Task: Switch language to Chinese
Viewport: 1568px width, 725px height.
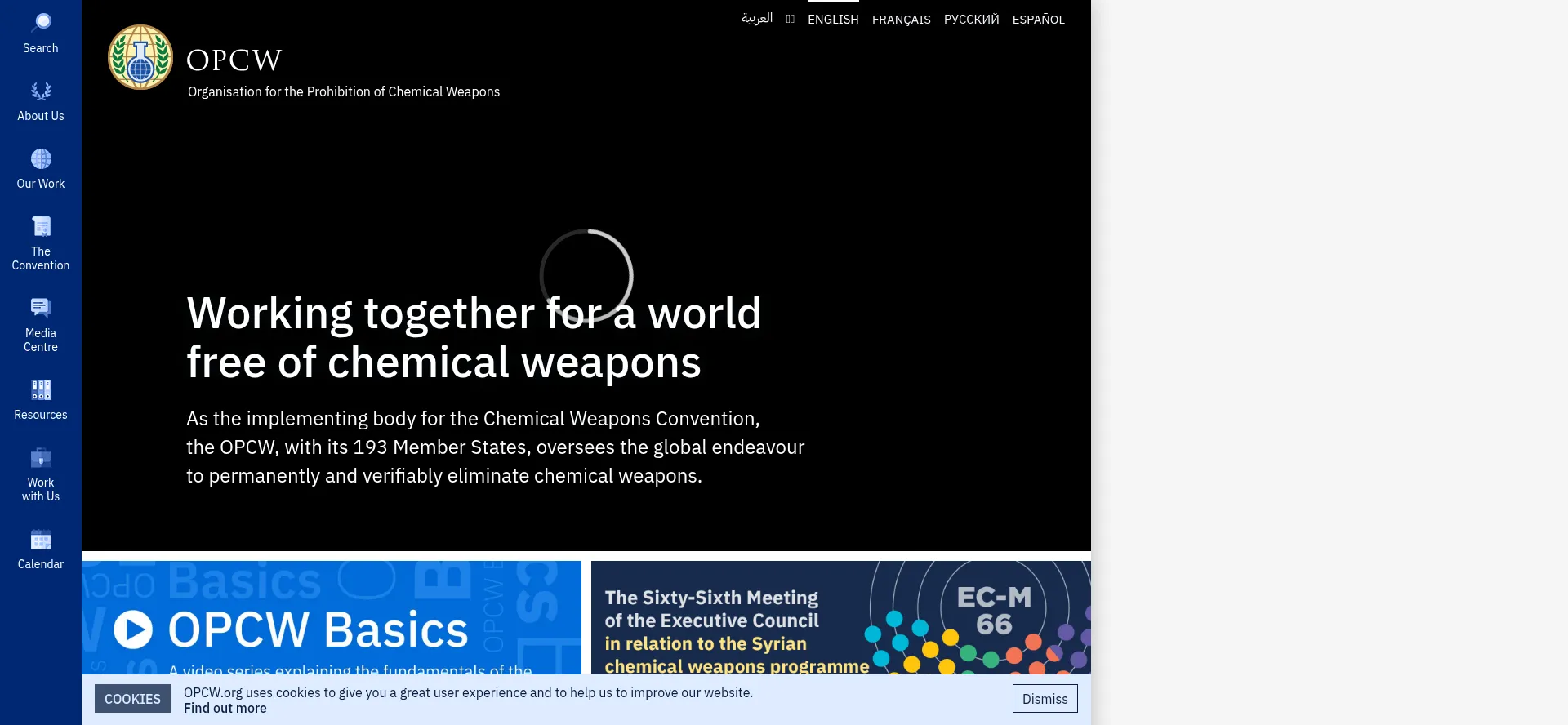Action: click(x=790, y=19)
